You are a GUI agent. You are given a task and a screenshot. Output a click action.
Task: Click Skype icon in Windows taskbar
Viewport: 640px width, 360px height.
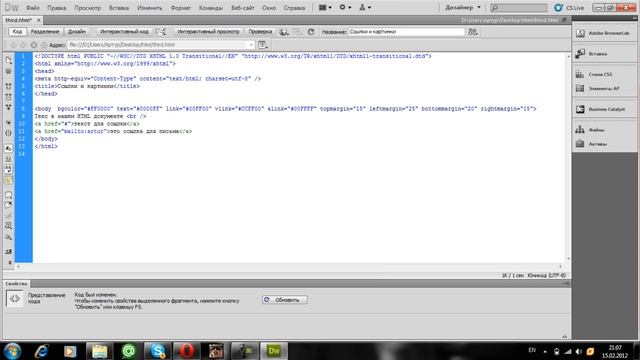tap(158, 351)
